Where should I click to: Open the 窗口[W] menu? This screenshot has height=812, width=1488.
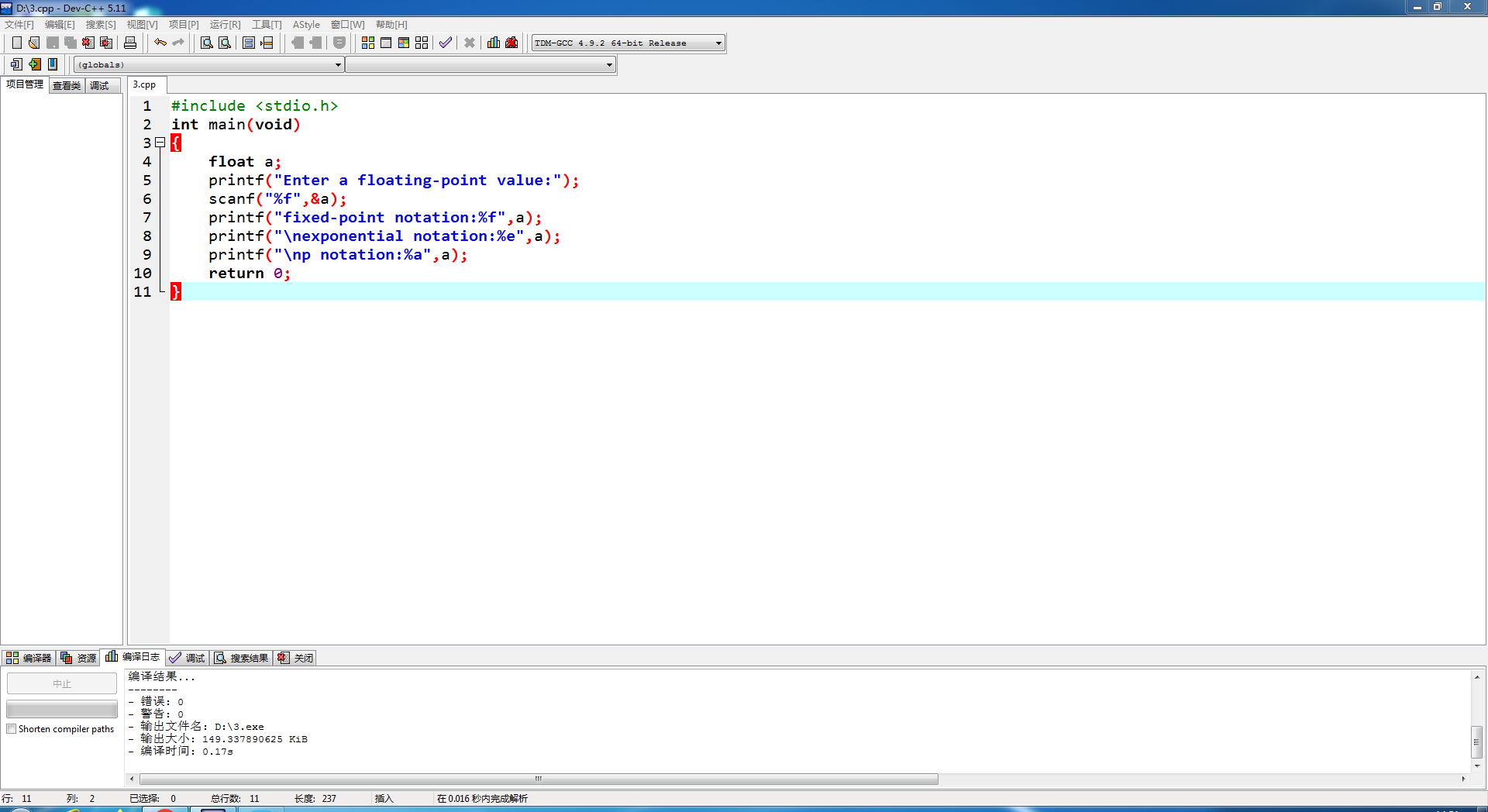[x=348, y=25]
